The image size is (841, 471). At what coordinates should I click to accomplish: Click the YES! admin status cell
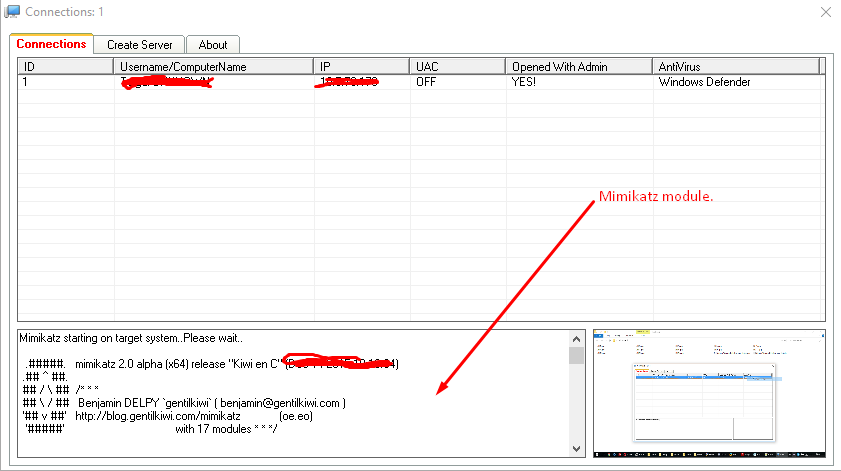(524, 82)
